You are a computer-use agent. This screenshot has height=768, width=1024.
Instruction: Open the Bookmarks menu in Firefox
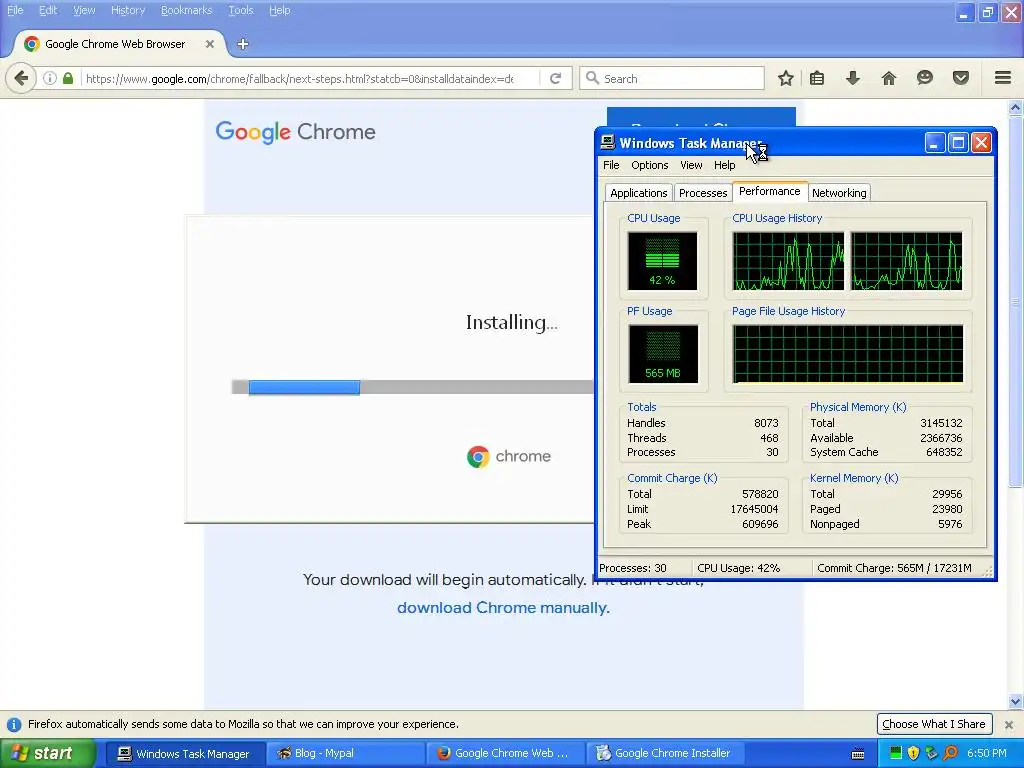187,10
